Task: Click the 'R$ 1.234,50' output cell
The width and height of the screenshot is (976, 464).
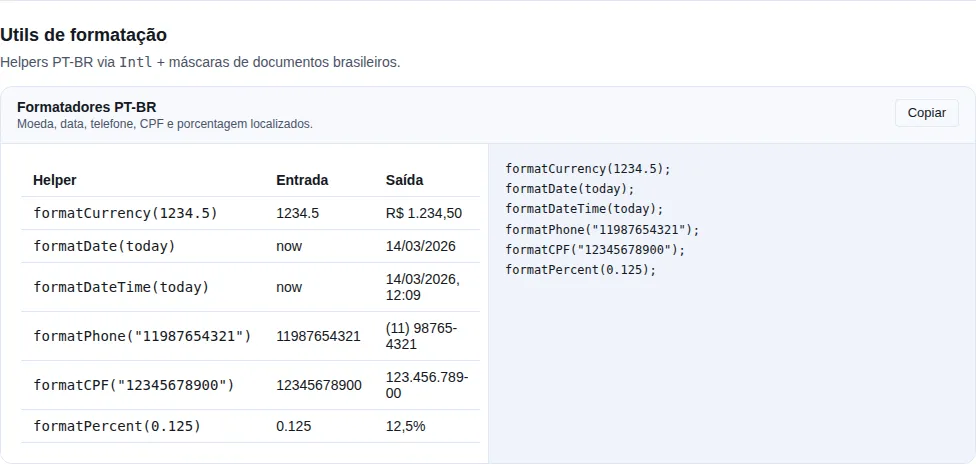Action: coord(424,214)
